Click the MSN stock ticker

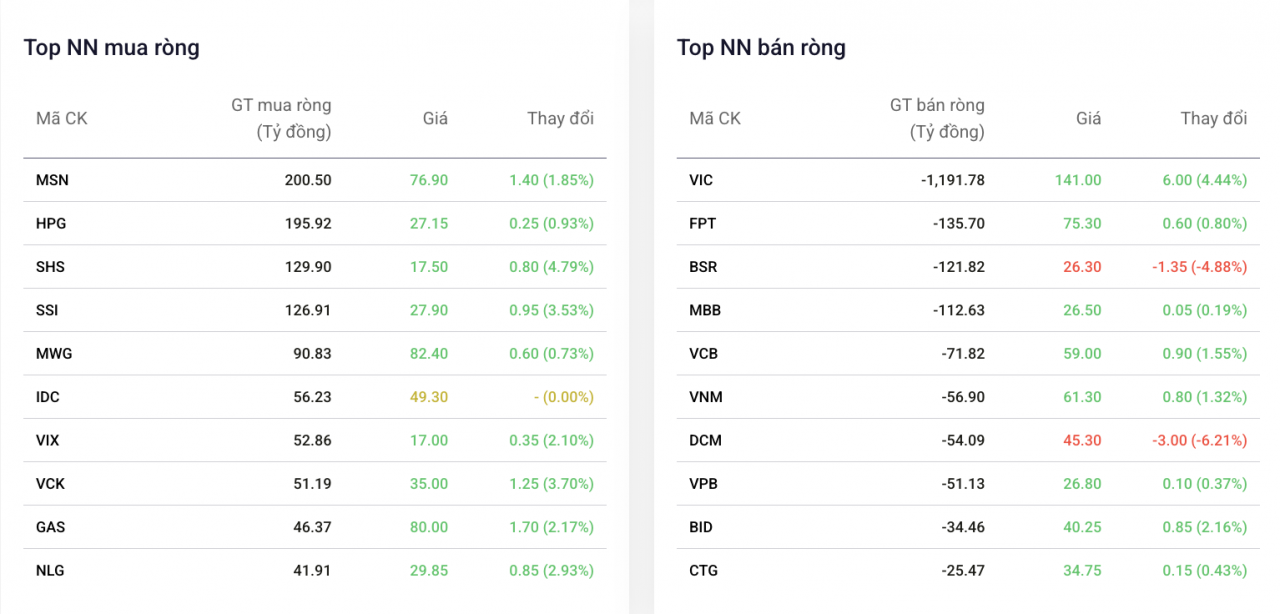52,180
